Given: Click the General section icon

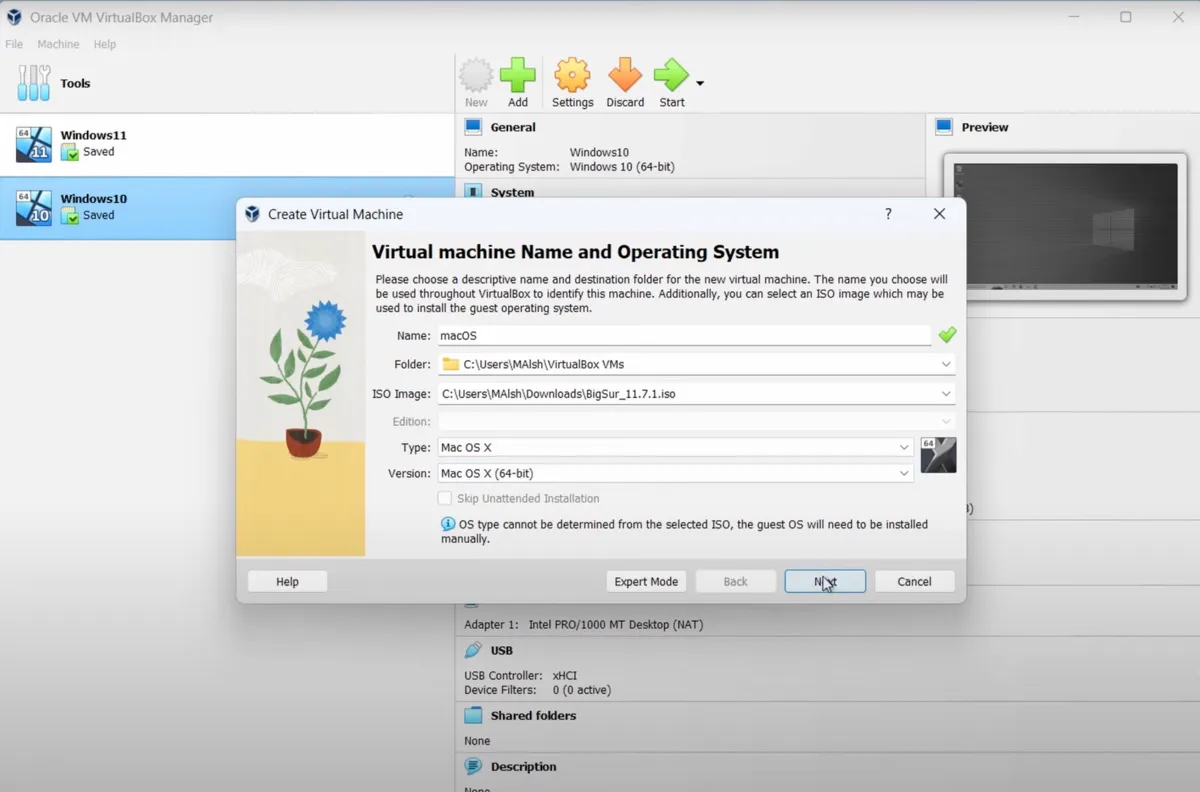Looking at the screenshot, I should pos(473,127).
